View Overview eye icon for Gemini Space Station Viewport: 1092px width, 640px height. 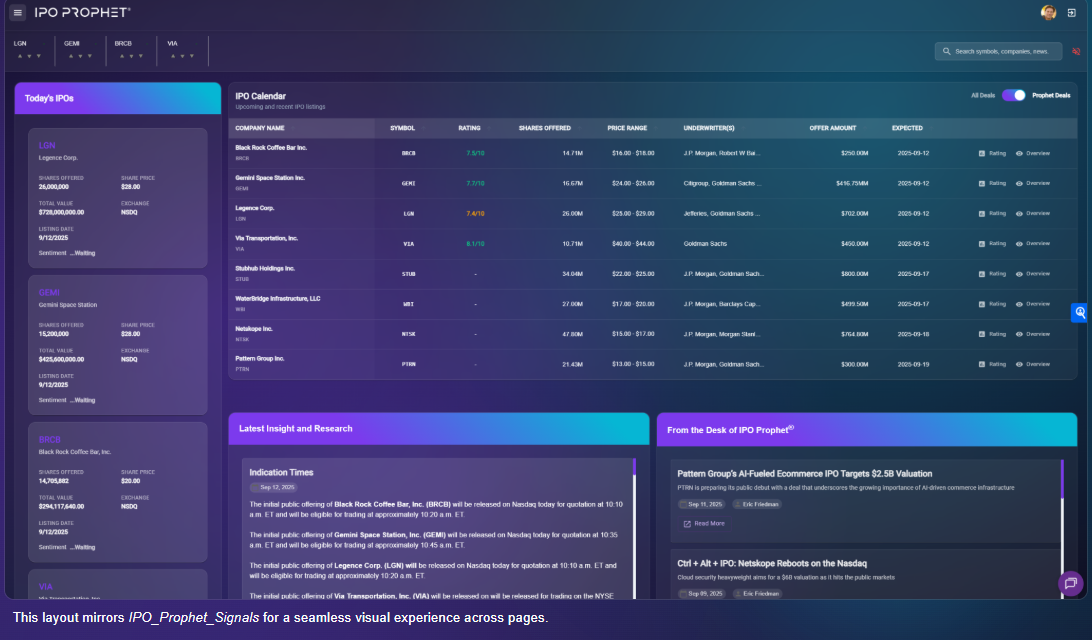coord(1019,183)
